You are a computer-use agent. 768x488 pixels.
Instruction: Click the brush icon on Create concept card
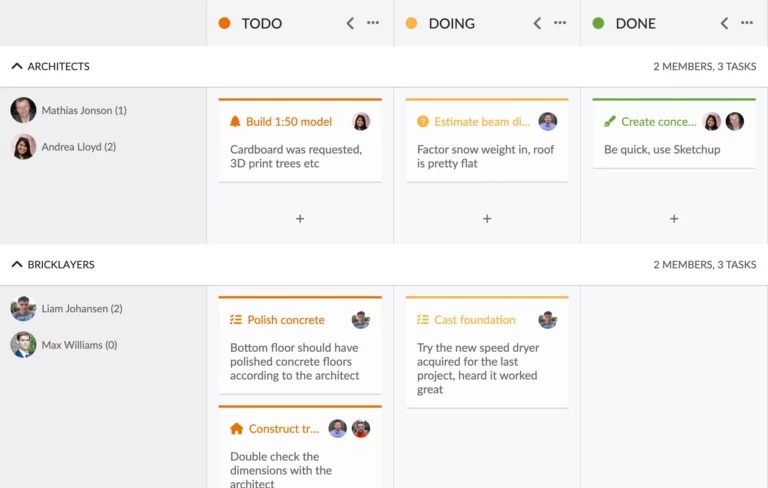[610, 122]
